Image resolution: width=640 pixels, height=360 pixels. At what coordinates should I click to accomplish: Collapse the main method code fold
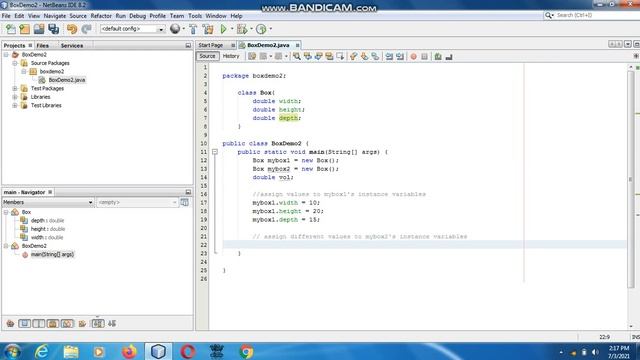click(215, 152)
